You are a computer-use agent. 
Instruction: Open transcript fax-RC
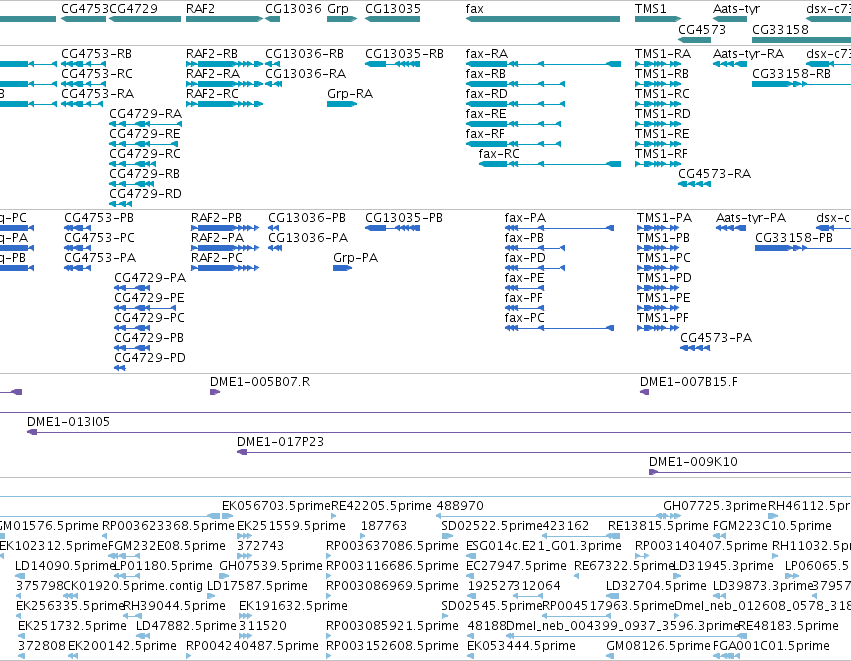coord(499,154)
